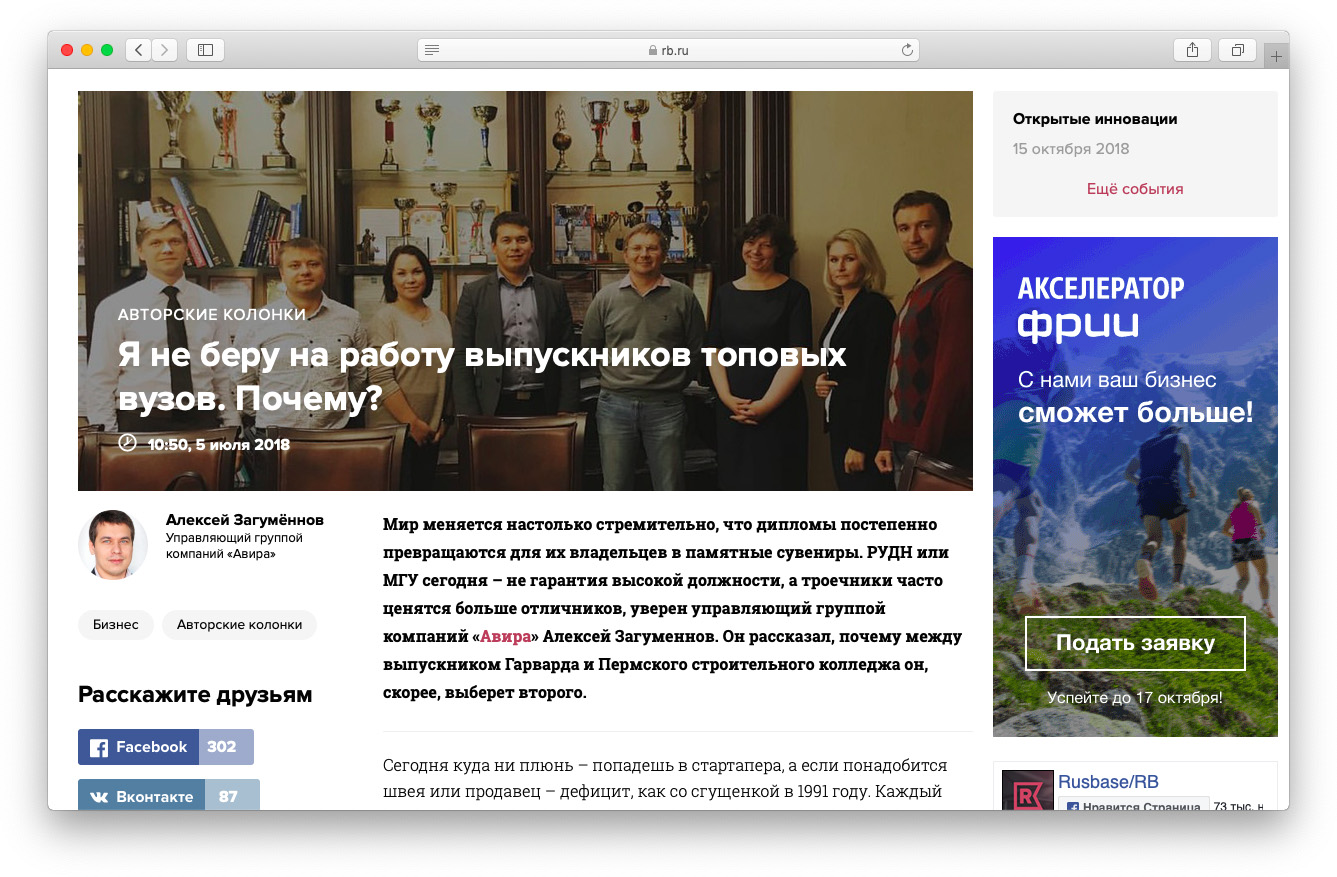Open the Rusbase/RB page logo thumbnail
1337x877 pixels.
(x=1028, y=790)
